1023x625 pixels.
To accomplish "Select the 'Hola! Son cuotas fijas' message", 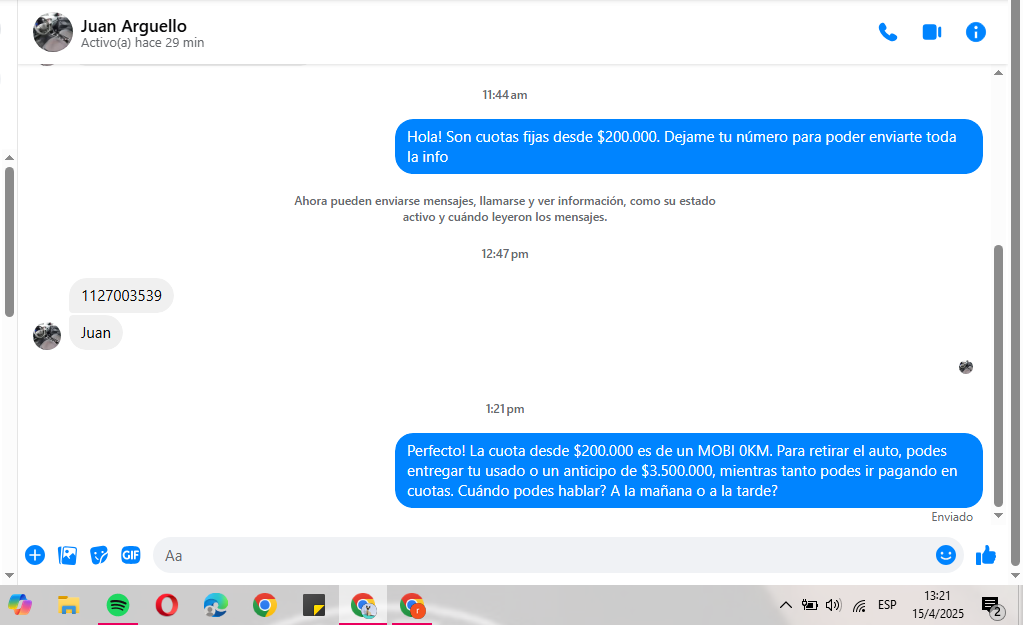I will point(689,147).
